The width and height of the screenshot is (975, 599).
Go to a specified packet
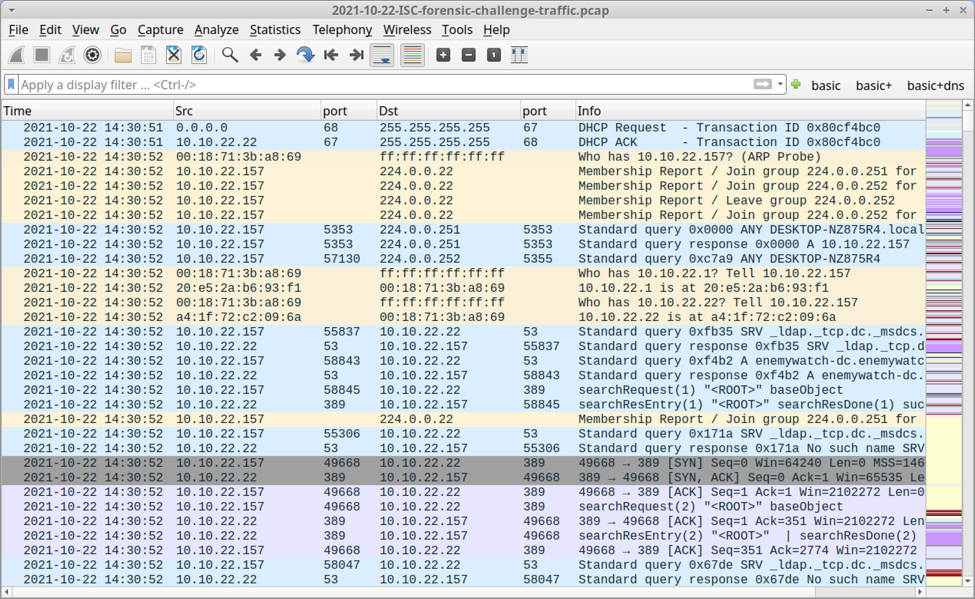305,55
